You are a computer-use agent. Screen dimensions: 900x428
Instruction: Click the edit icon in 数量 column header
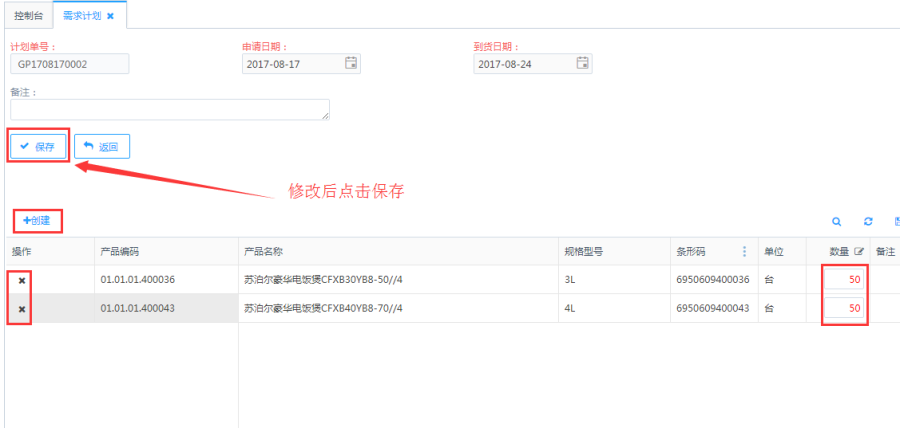pos(858,252)
